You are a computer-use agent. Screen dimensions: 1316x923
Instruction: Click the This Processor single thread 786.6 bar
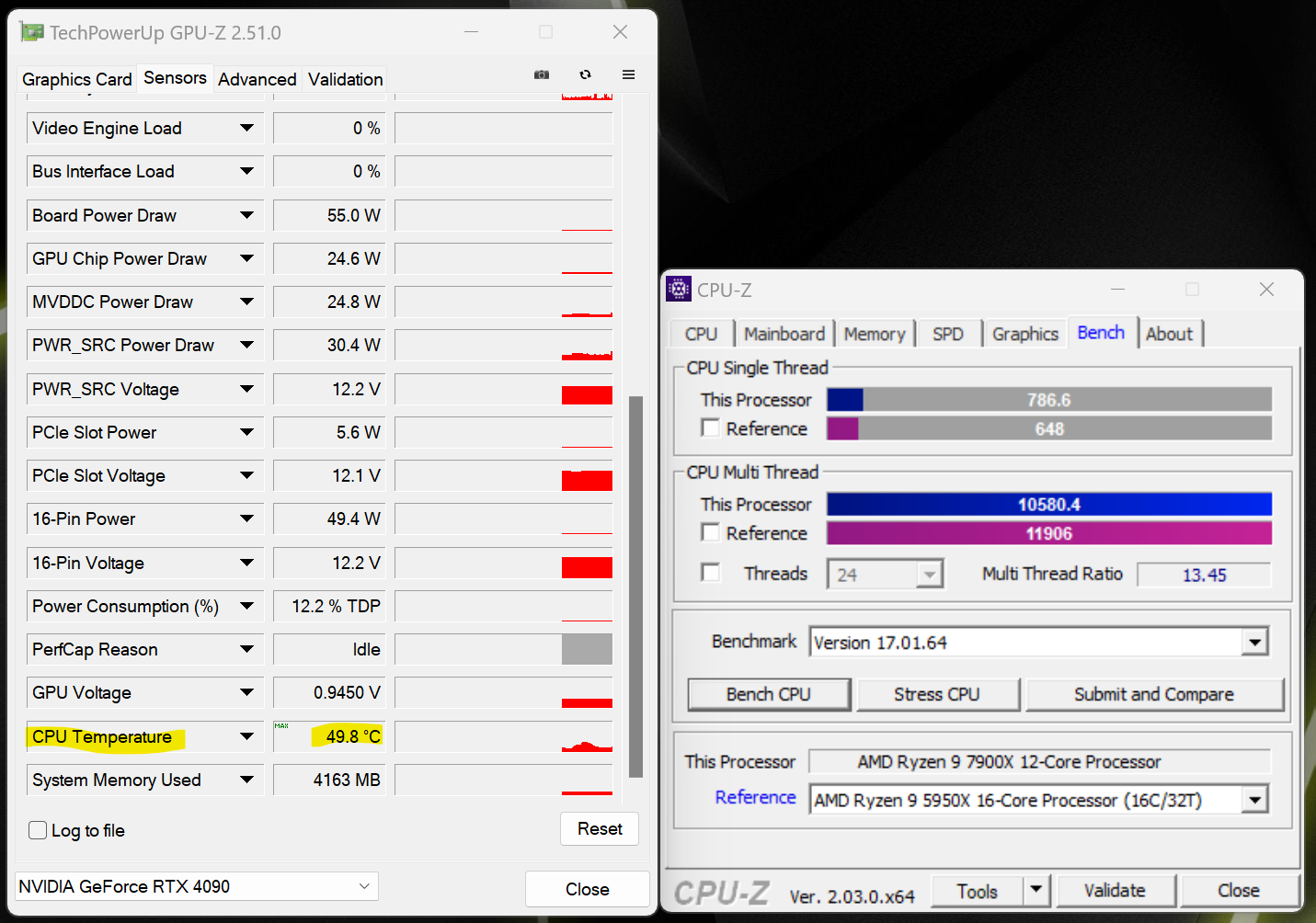(1049, 400)
